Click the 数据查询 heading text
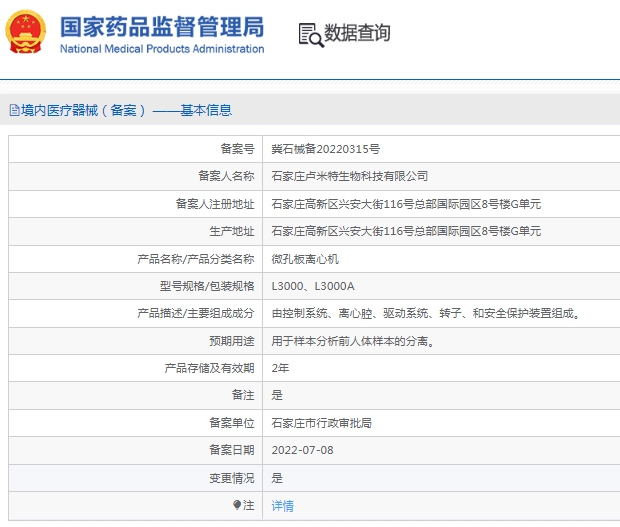Viewport: 620px width, 527px height. coord(357,32)
